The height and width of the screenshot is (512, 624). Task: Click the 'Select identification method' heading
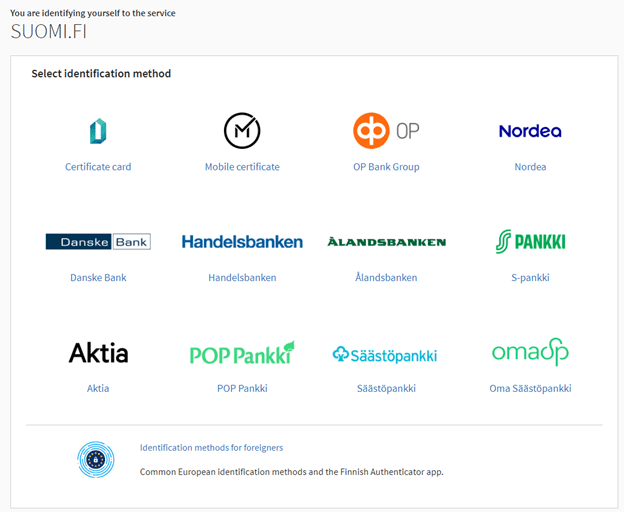coord(101,74)
